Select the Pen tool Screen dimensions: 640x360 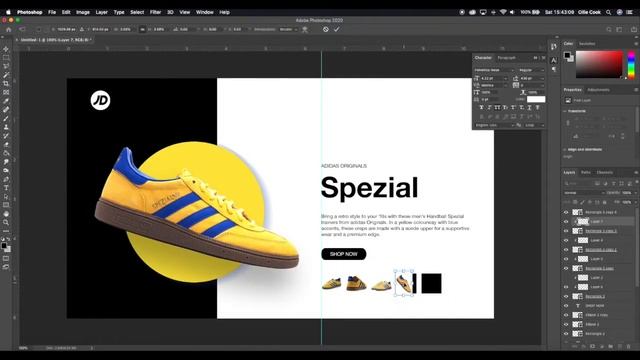6,179
